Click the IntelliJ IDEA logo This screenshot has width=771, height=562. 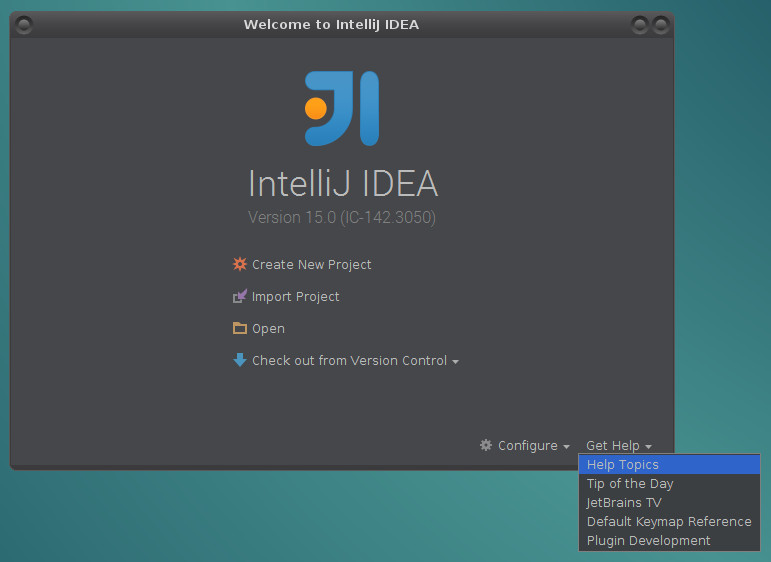pos(342,108)
